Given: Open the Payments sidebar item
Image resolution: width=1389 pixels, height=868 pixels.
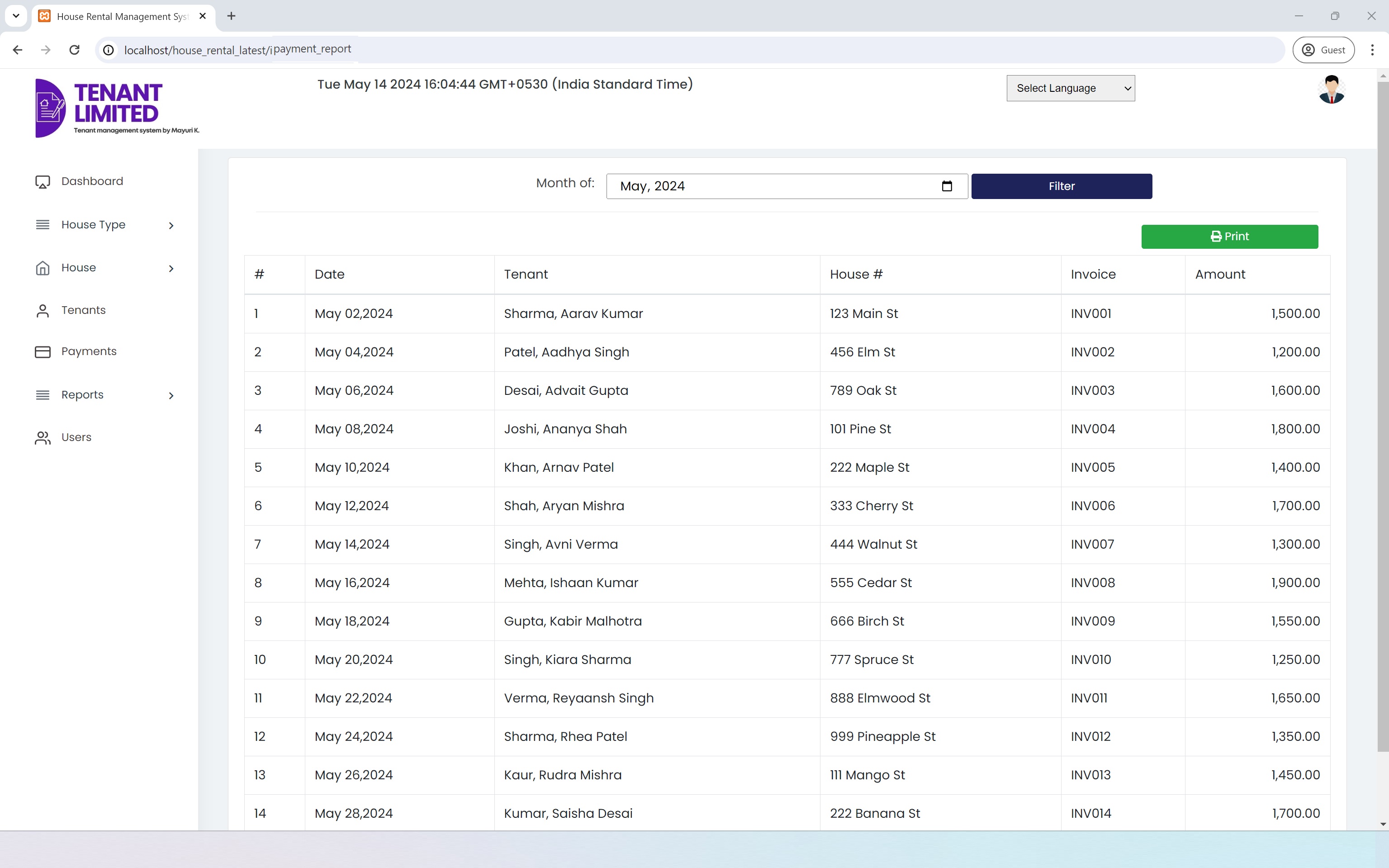Looking at the screenshot, I should [88, 351].
